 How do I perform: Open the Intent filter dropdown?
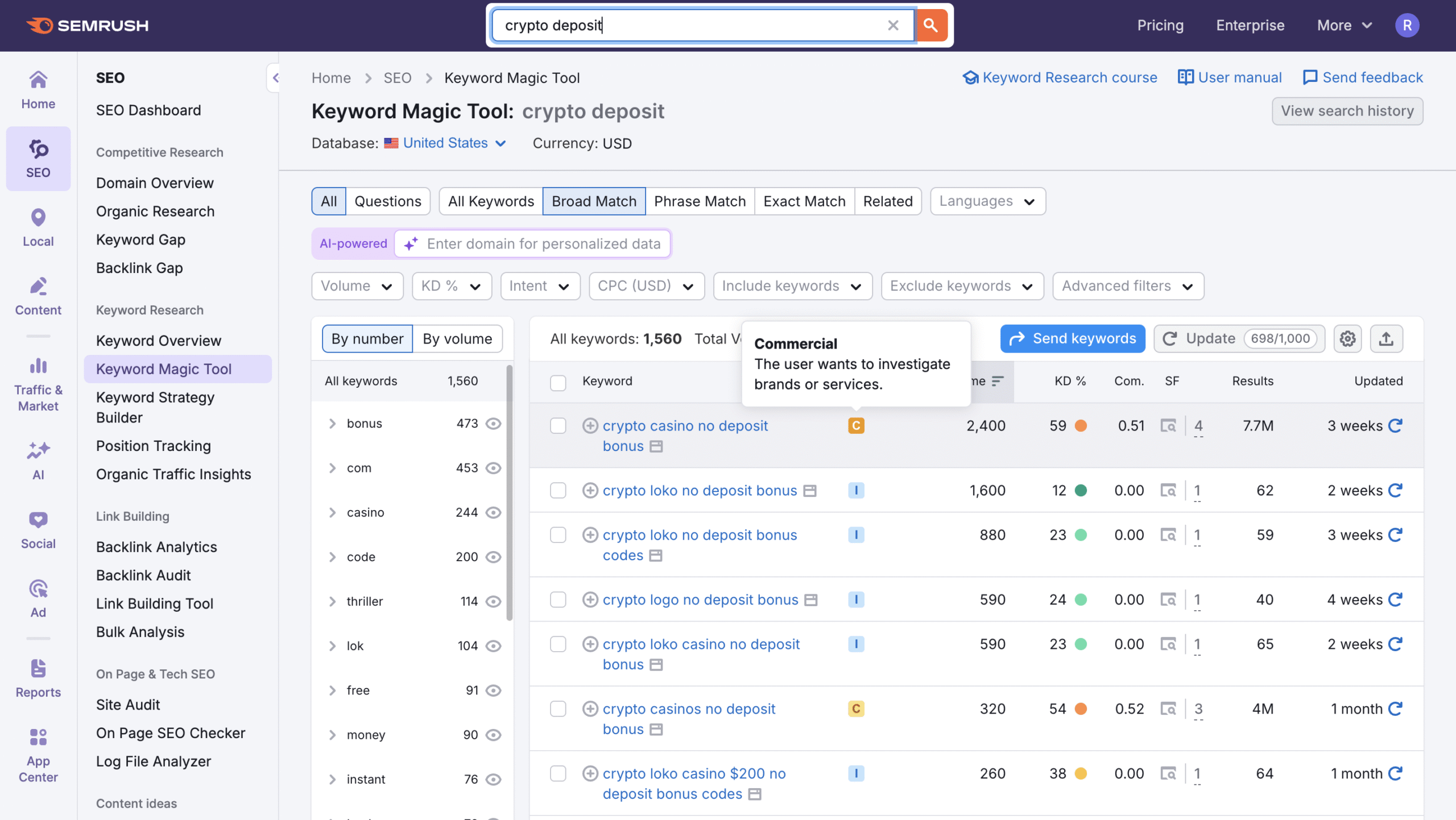540,286
